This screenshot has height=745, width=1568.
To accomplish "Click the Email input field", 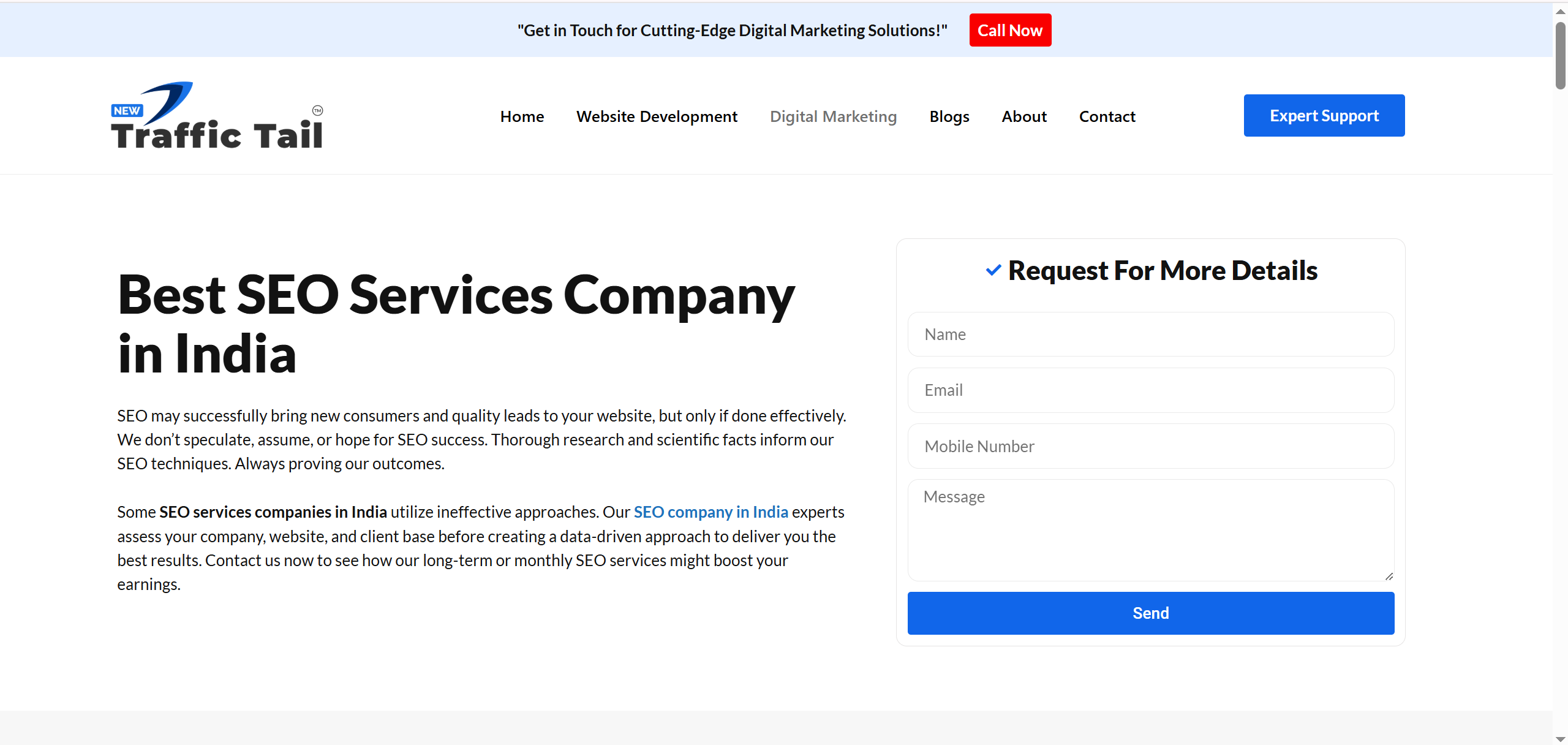I will [1150, 390].
